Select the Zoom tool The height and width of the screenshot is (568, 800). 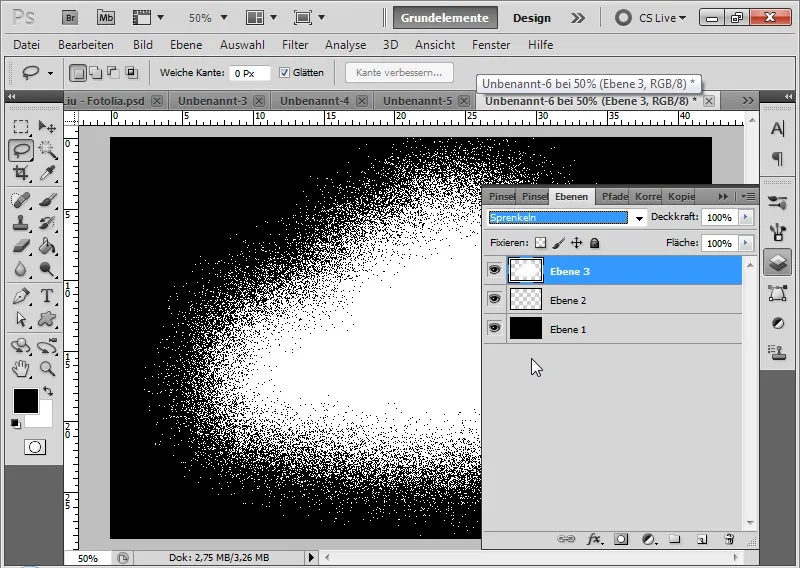tap(47, 368)
